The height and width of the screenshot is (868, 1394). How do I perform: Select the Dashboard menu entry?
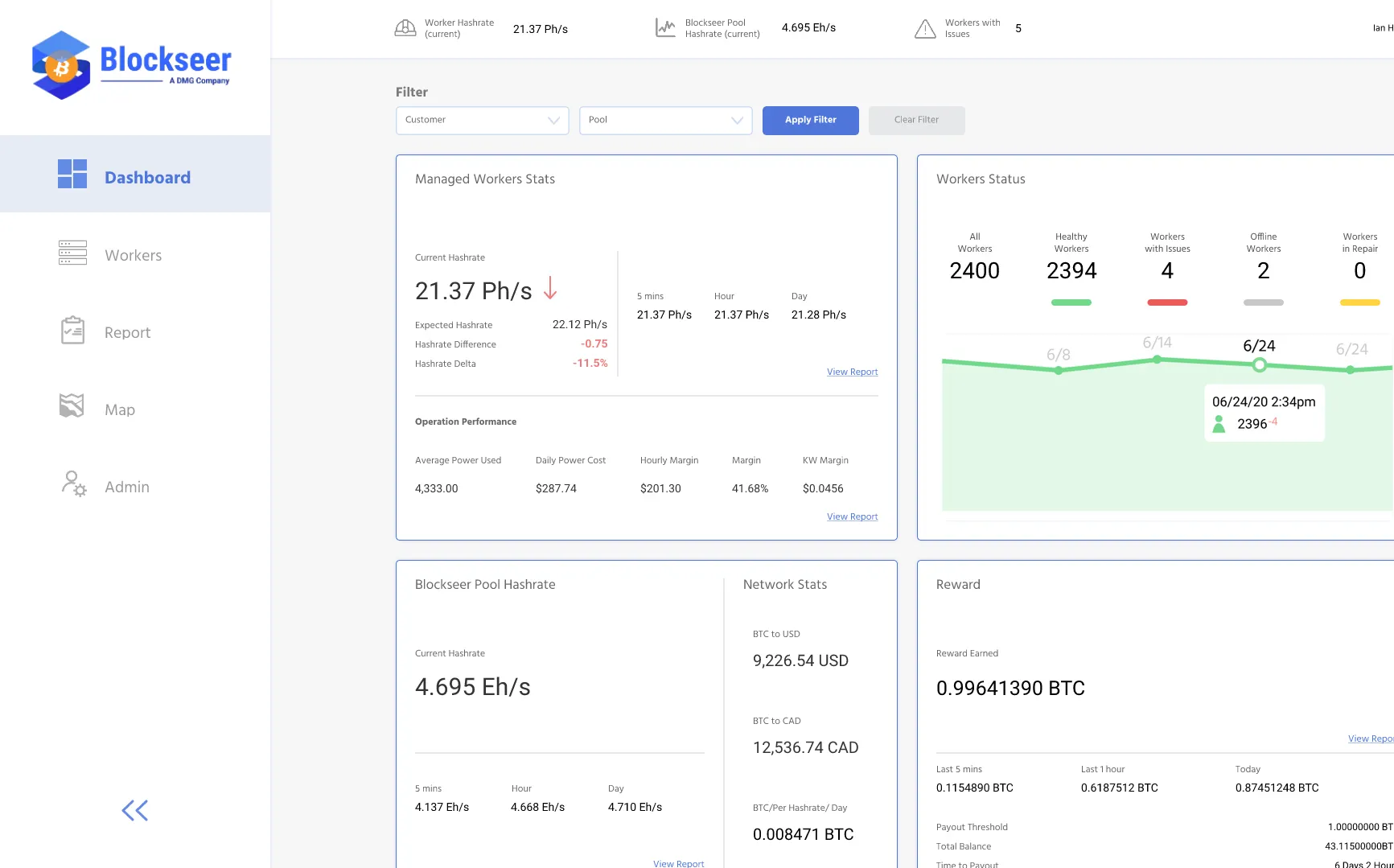tap(147, 177)
